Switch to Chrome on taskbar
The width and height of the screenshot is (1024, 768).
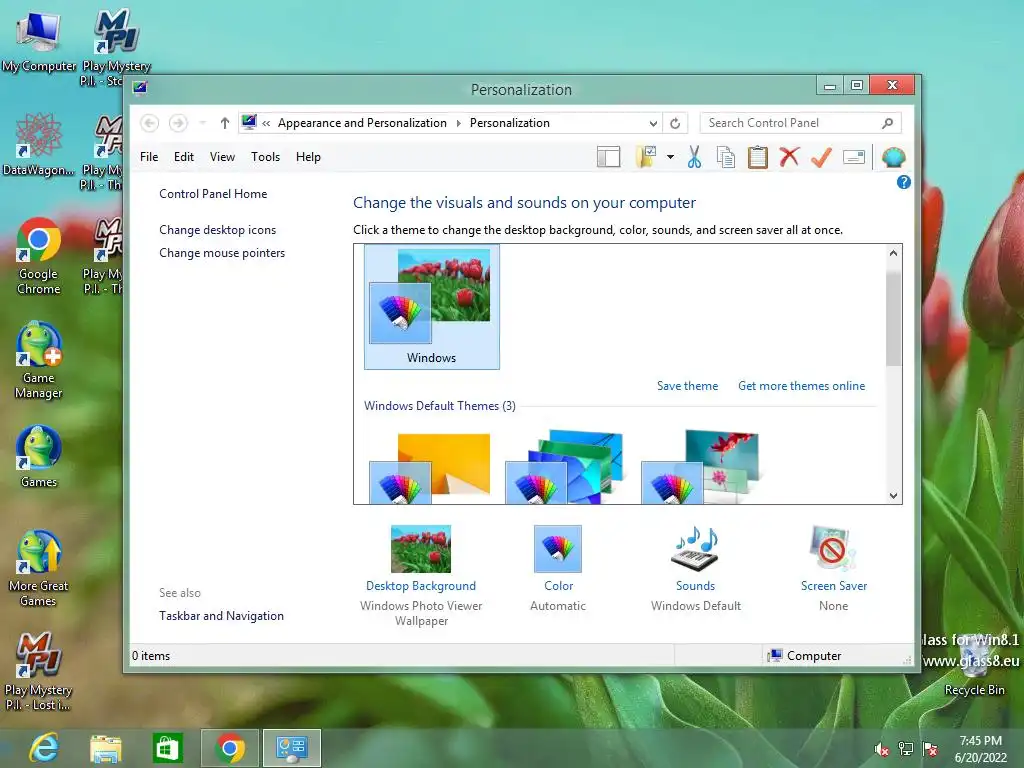(x=230, y=748)
